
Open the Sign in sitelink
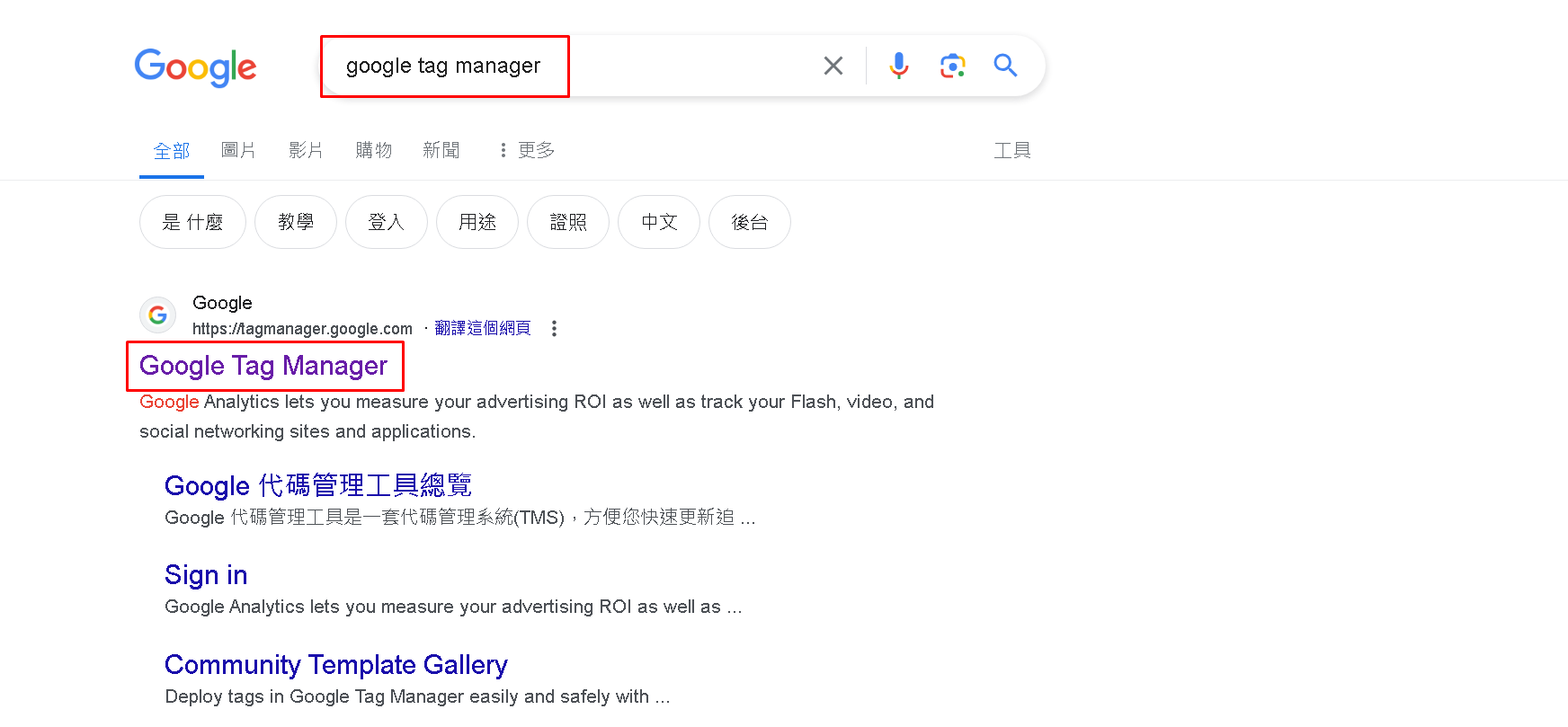206,575
